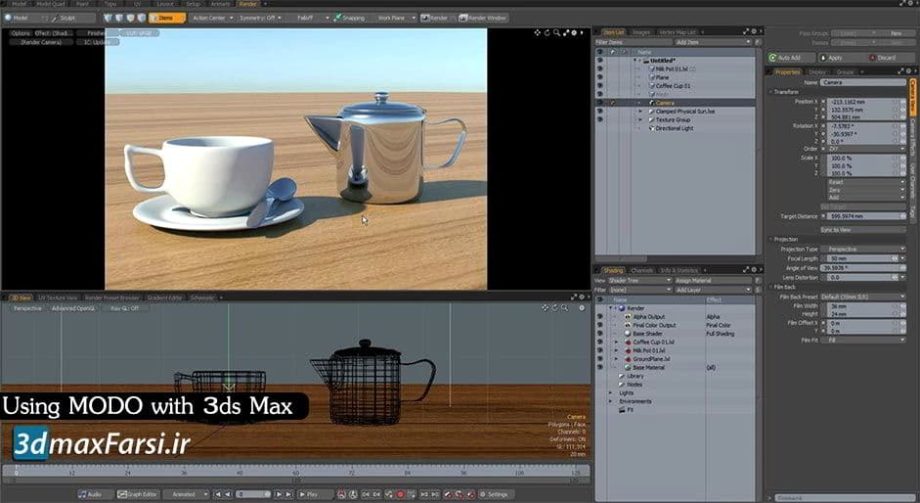Click the Assign Material button

(x=712, y=281)
